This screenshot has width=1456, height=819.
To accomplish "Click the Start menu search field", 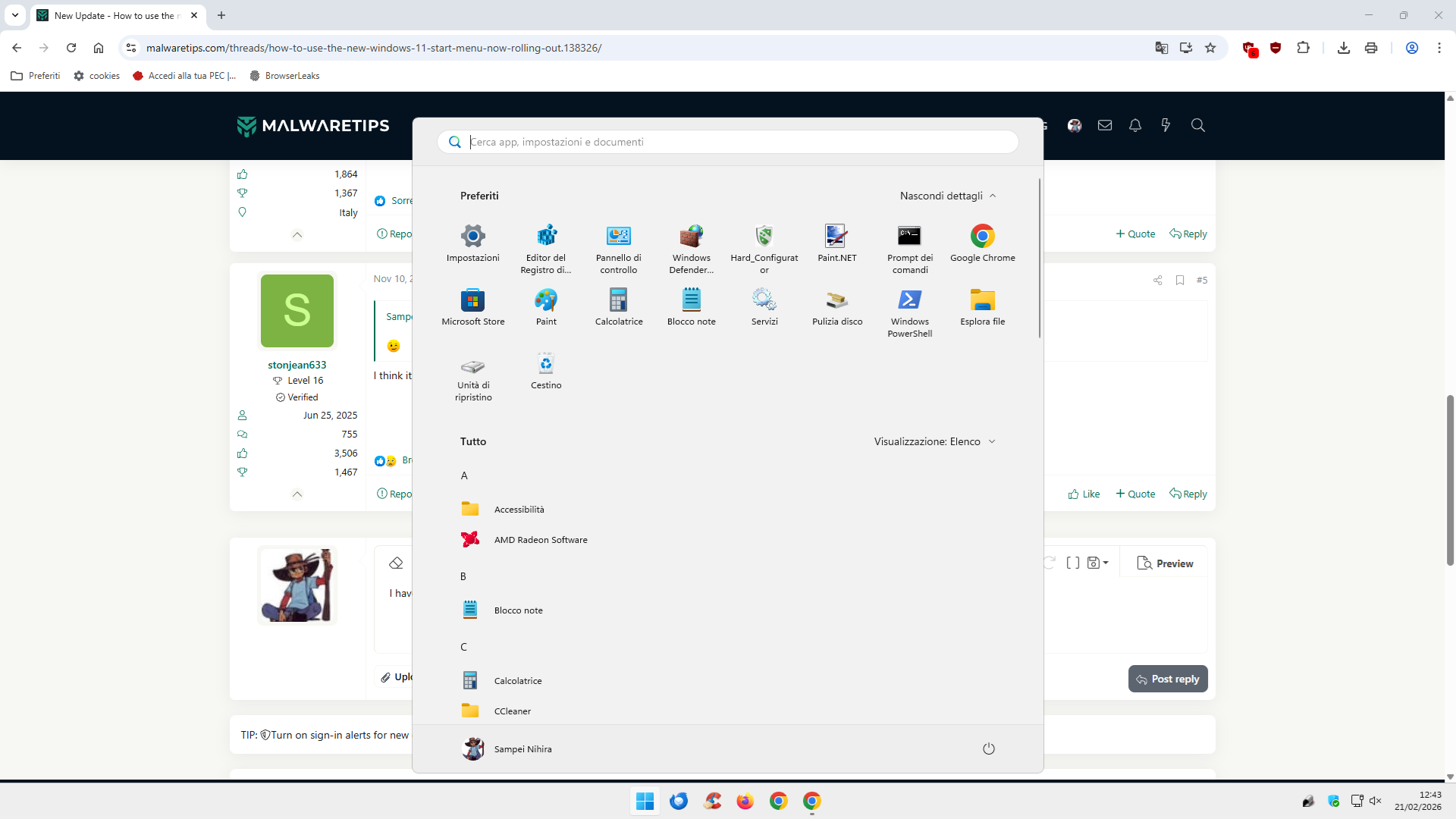I will click(x=728, y=142).
